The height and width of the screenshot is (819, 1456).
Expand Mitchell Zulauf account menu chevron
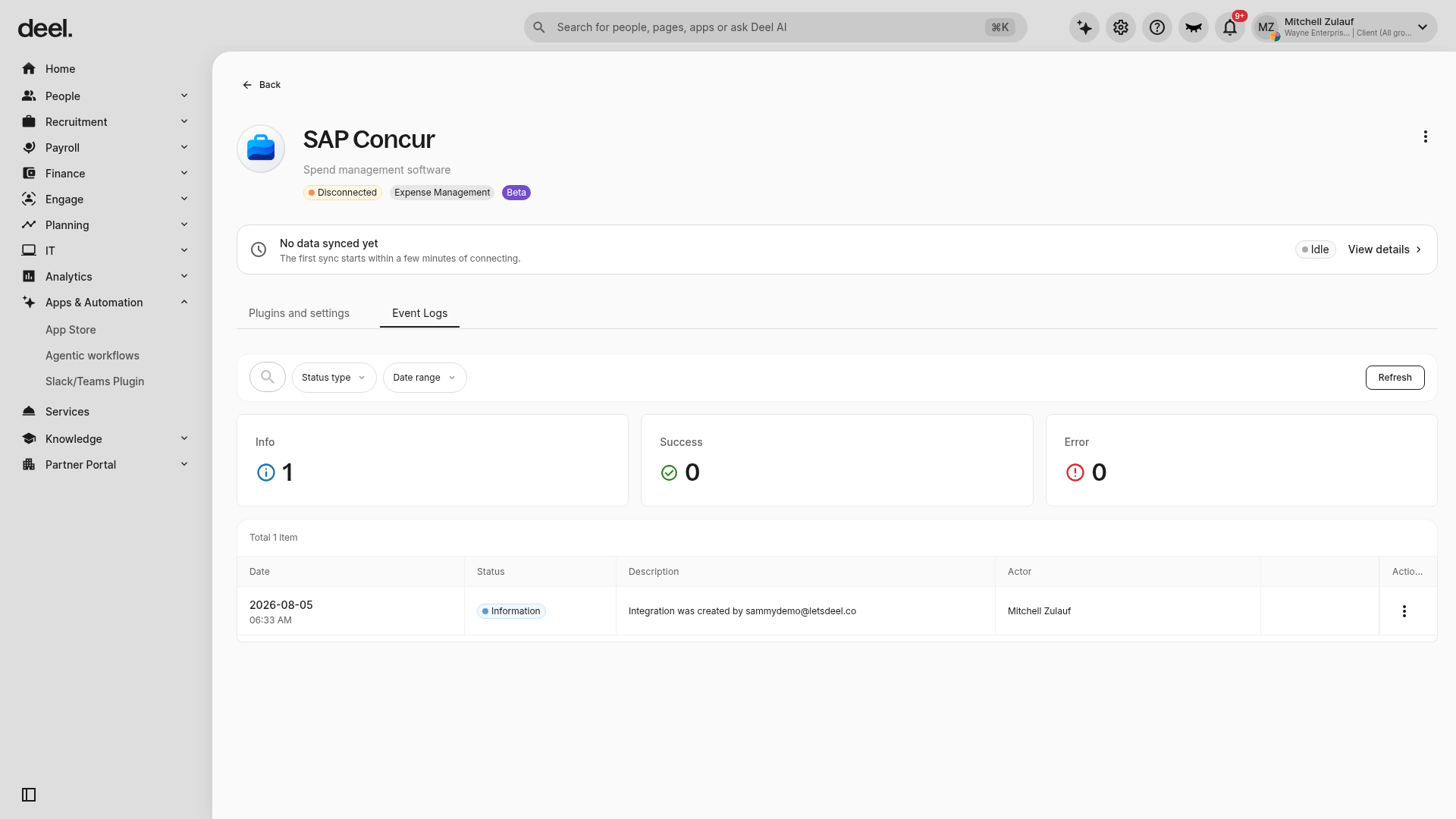1423,27
